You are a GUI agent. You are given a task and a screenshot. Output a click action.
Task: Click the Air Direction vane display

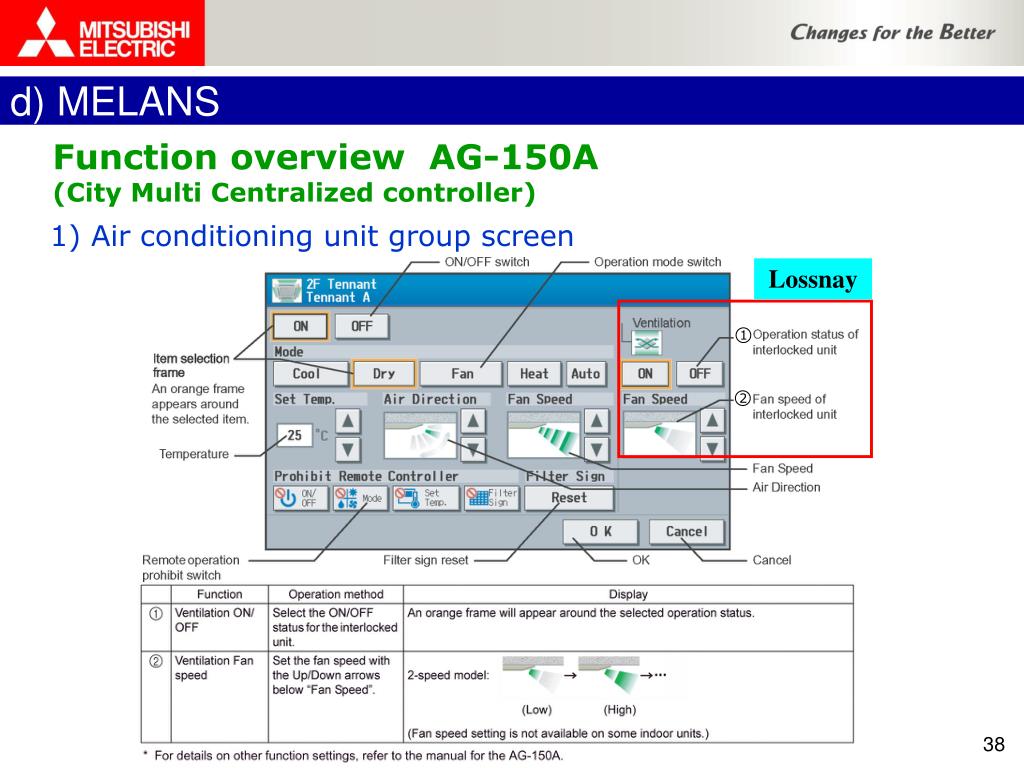[x=419, y=436]
